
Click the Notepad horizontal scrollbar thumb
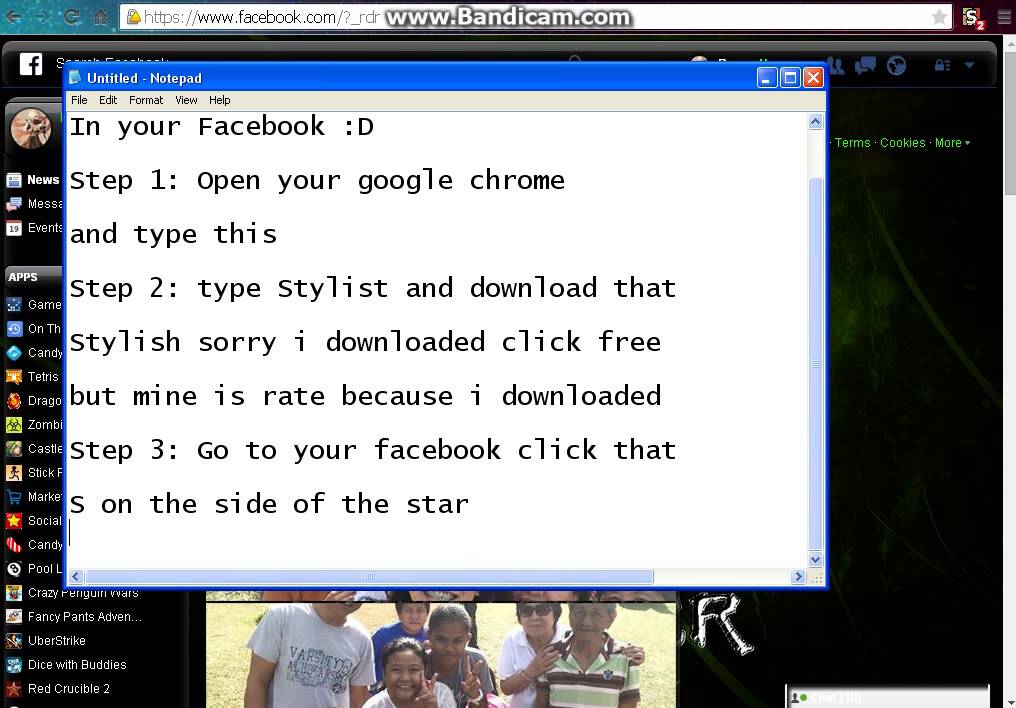point(369,577)
